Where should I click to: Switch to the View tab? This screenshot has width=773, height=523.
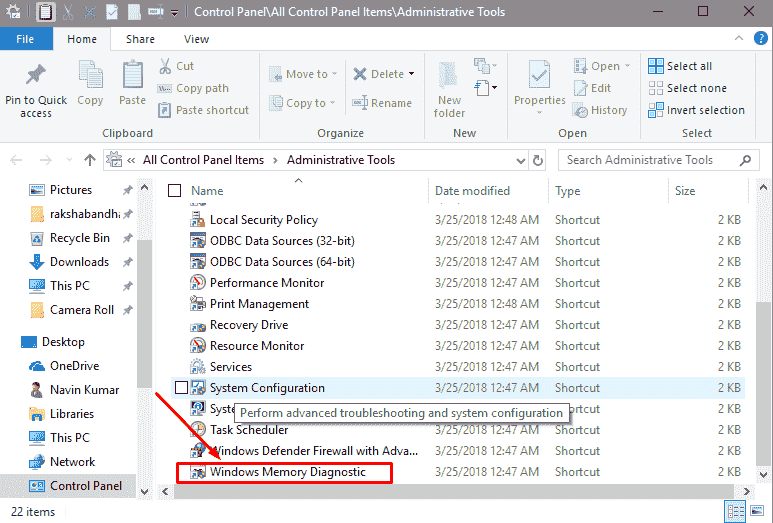click(x=196, y=39)
